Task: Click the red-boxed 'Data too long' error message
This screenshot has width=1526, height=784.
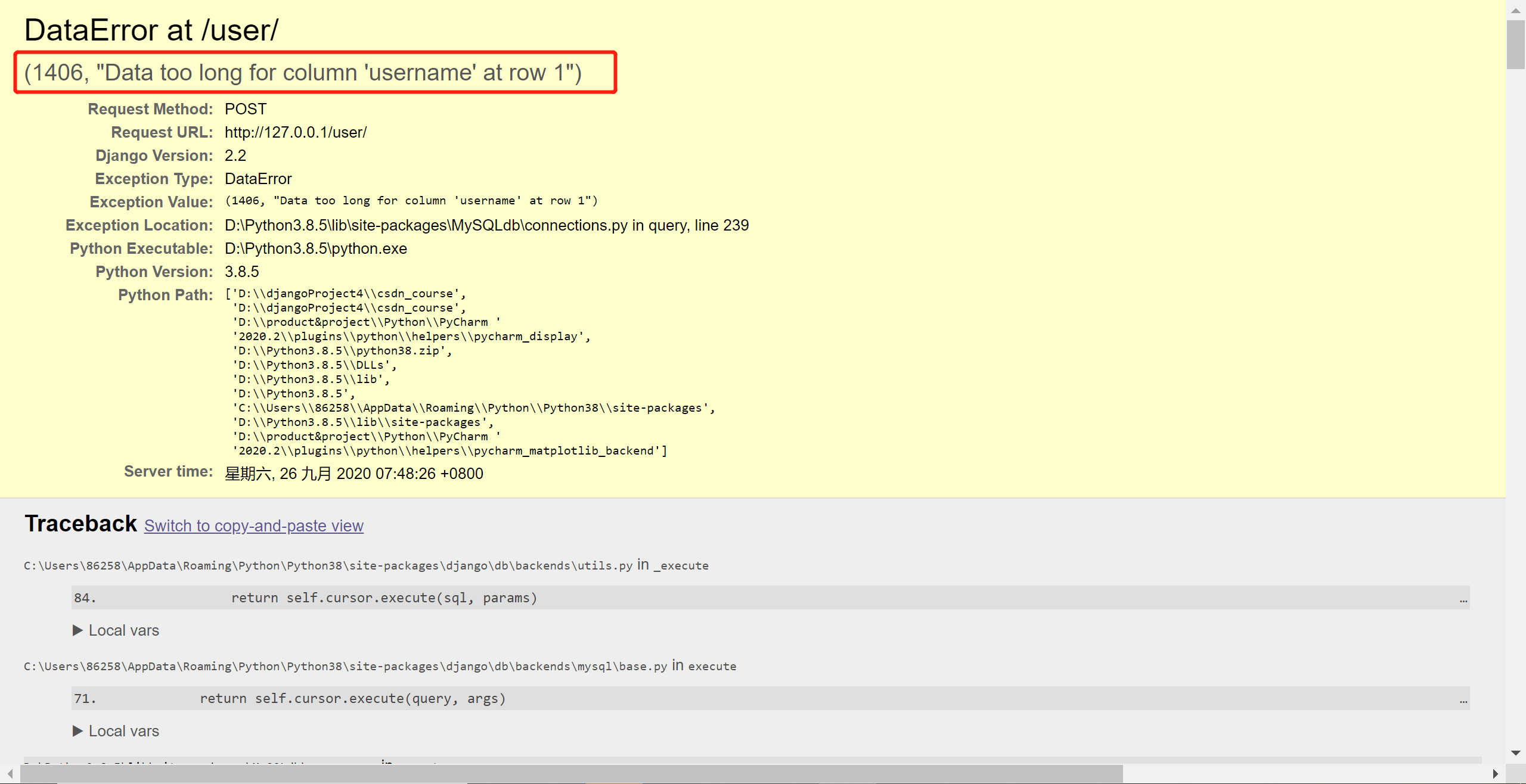Action: (303, 73)
